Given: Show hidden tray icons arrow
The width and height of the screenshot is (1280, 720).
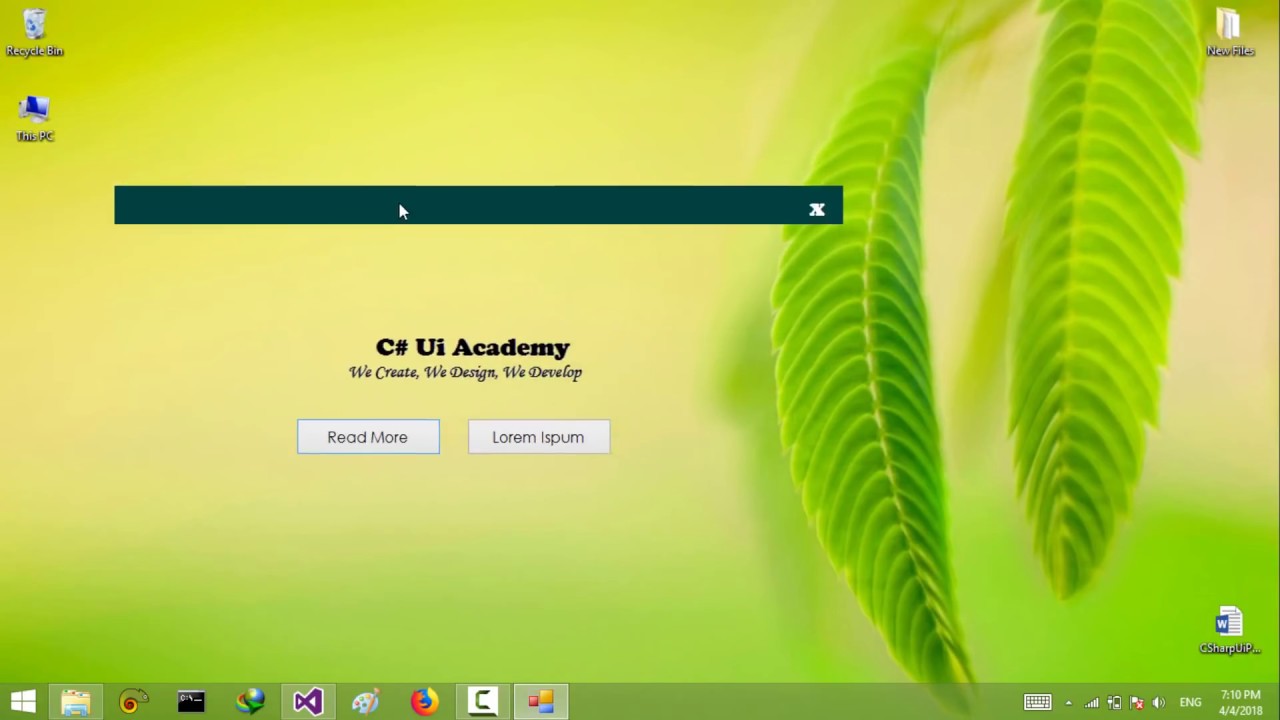Looking at the screenshot, I should coord(1069,703).
